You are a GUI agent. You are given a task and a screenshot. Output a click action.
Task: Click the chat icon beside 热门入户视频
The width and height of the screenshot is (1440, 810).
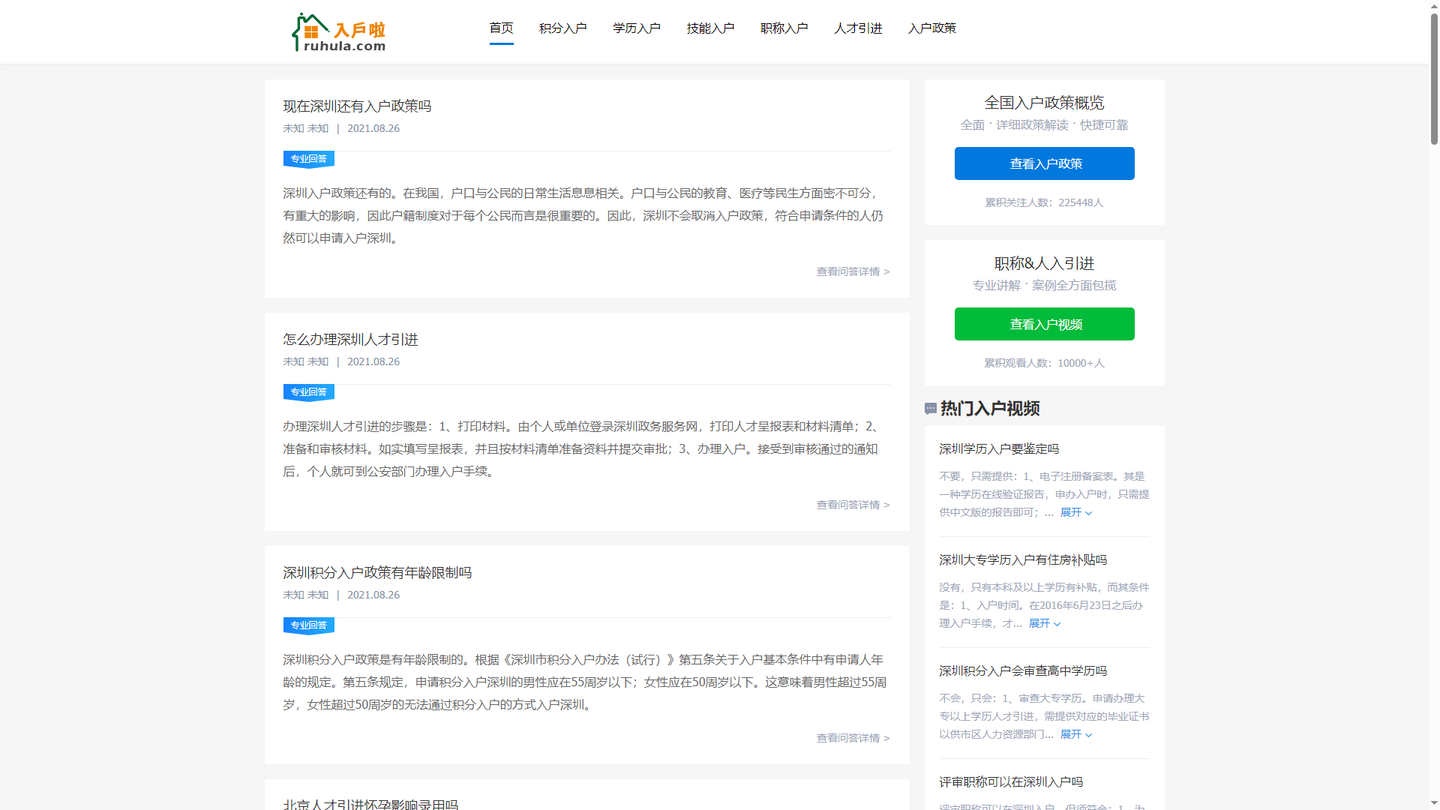(931, 409)
